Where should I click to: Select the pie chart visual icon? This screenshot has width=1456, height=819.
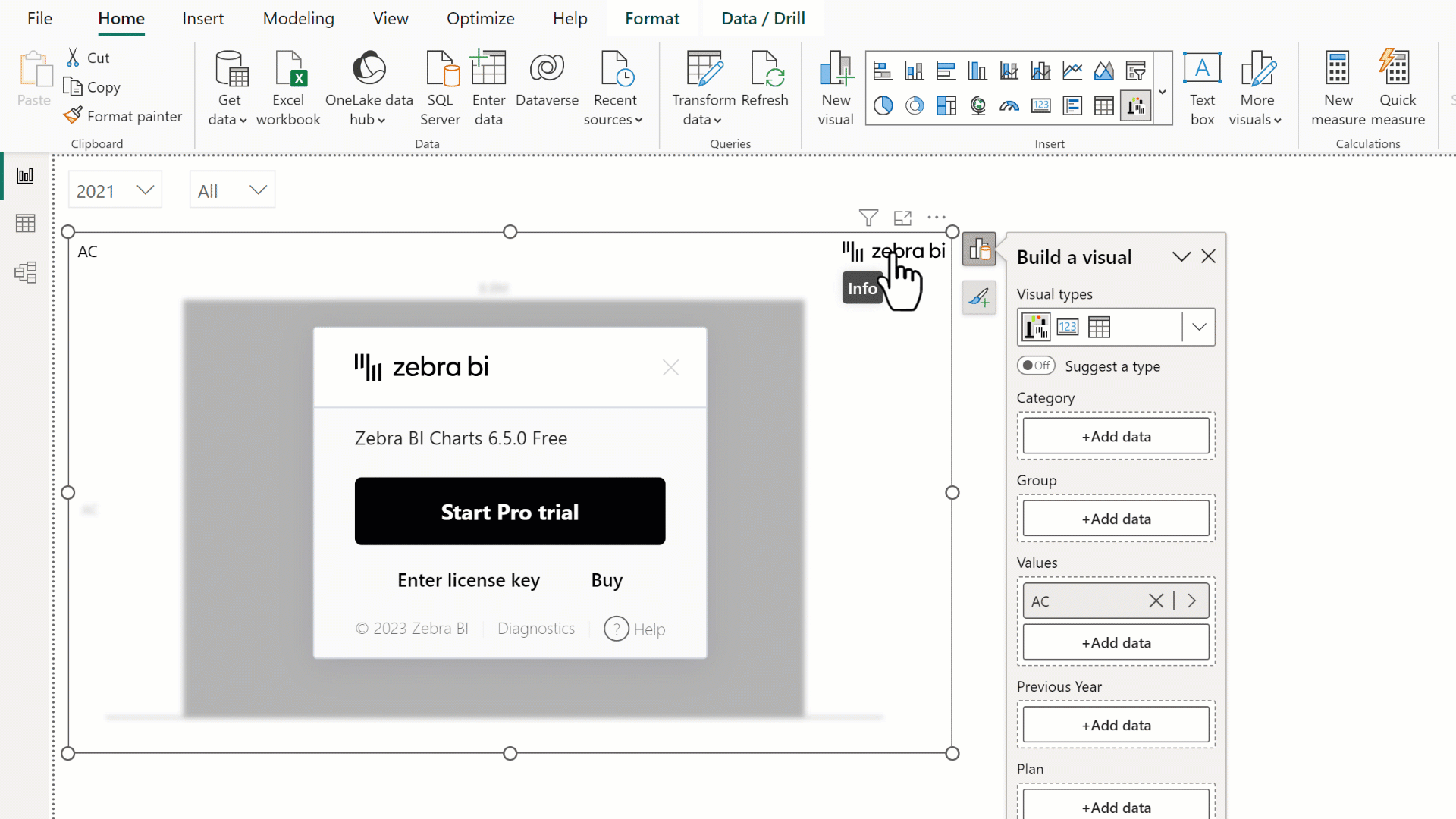[x=883, y=105]
